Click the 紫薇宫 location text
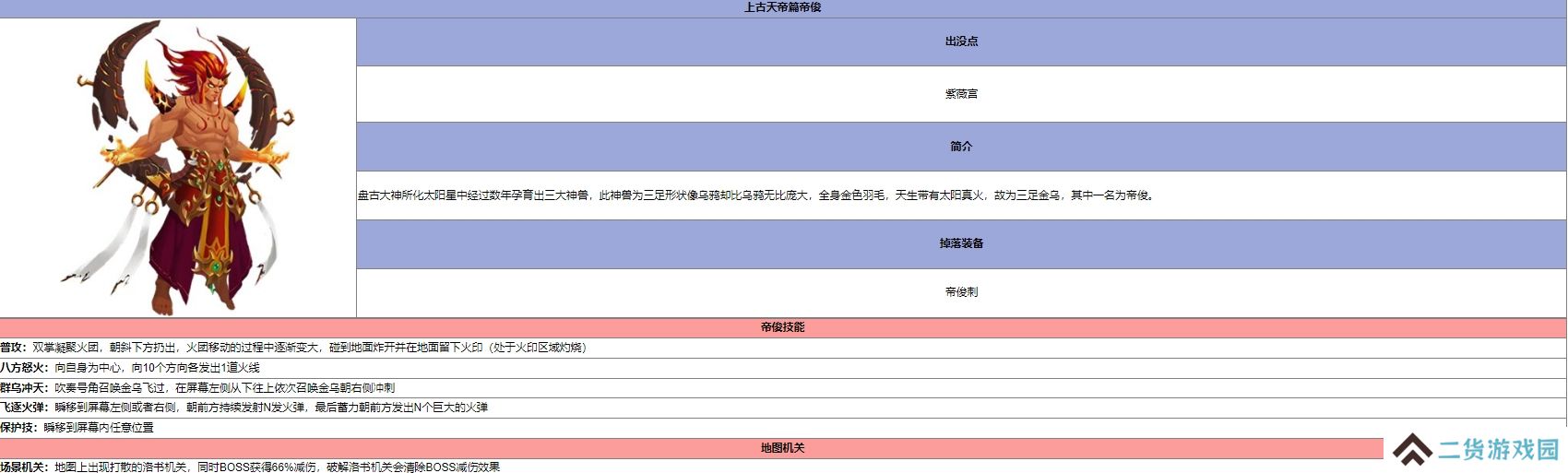Image resolution: width=1568 pixels, height=473 pixels. (961, 94)
